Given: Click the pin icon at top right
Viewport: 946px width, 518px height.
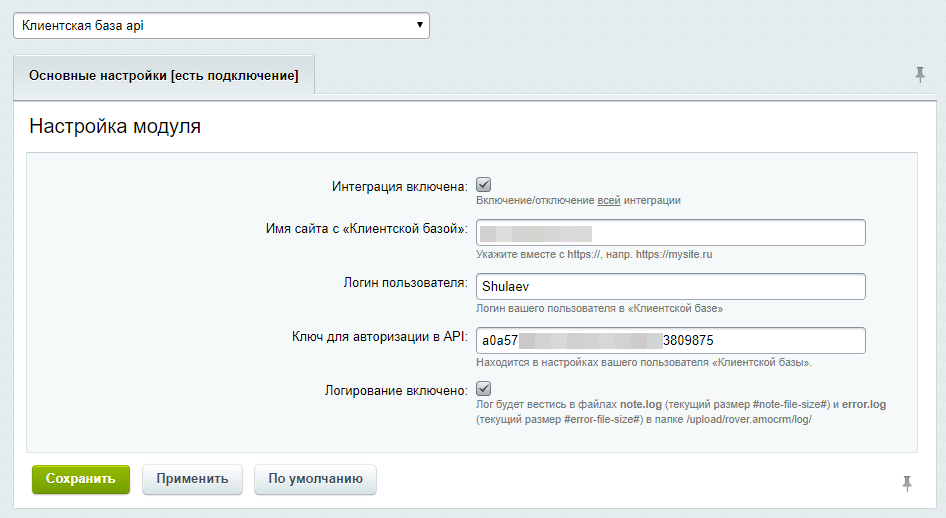Looking at the screenshot, I should point(919,75).
